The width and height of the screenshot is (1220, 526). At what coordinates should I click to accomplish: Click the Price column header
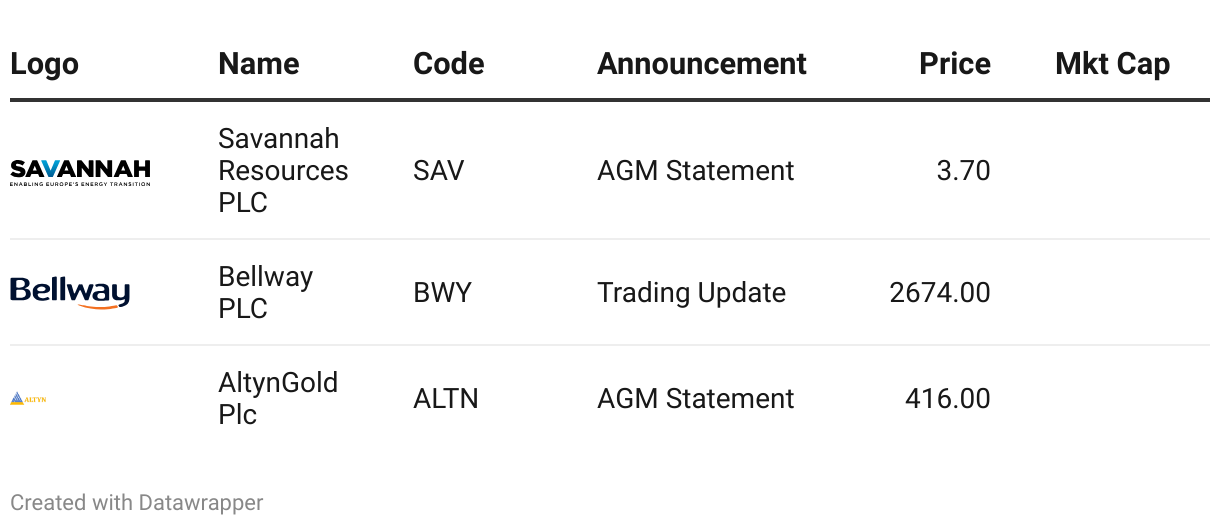click(954, 64)
